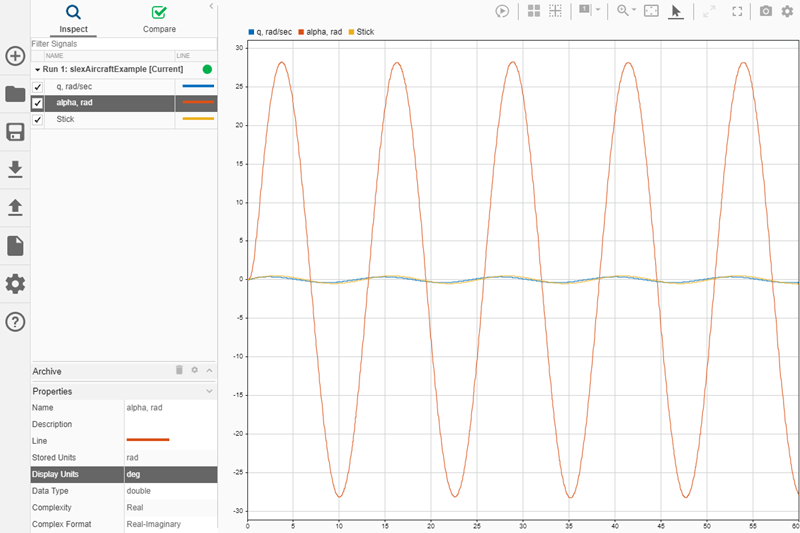
Task: Open Preferences via the sidebar gear icon
Action: pyautogui.click(x=15, y=284)
